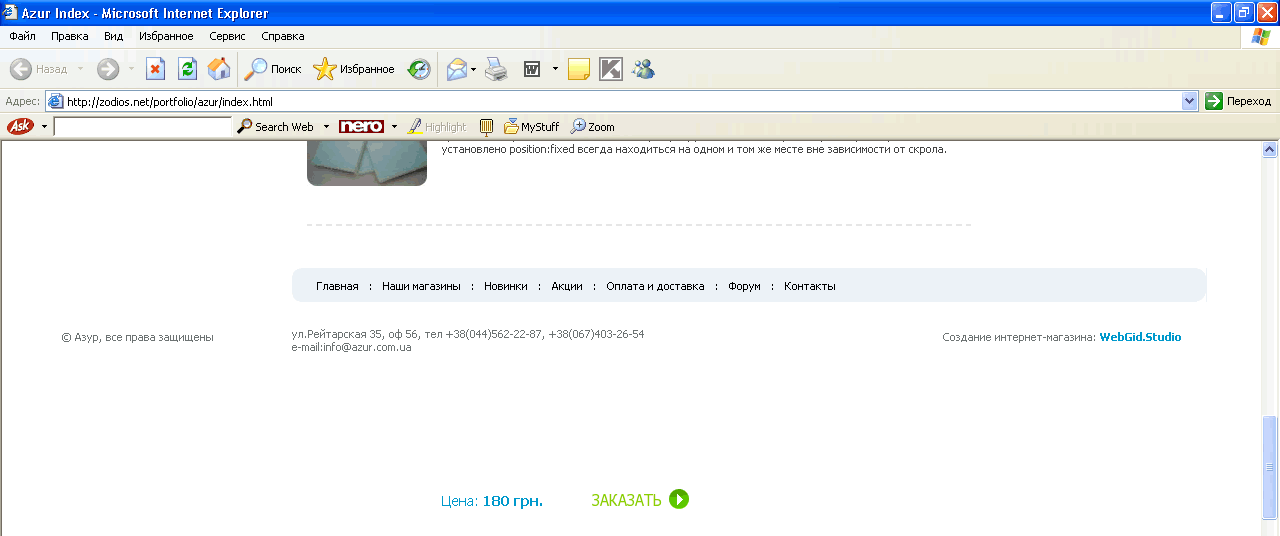Expand the Word edit dropdown arrow
The width and height of the screenshot is (1280, 536).
555,69
